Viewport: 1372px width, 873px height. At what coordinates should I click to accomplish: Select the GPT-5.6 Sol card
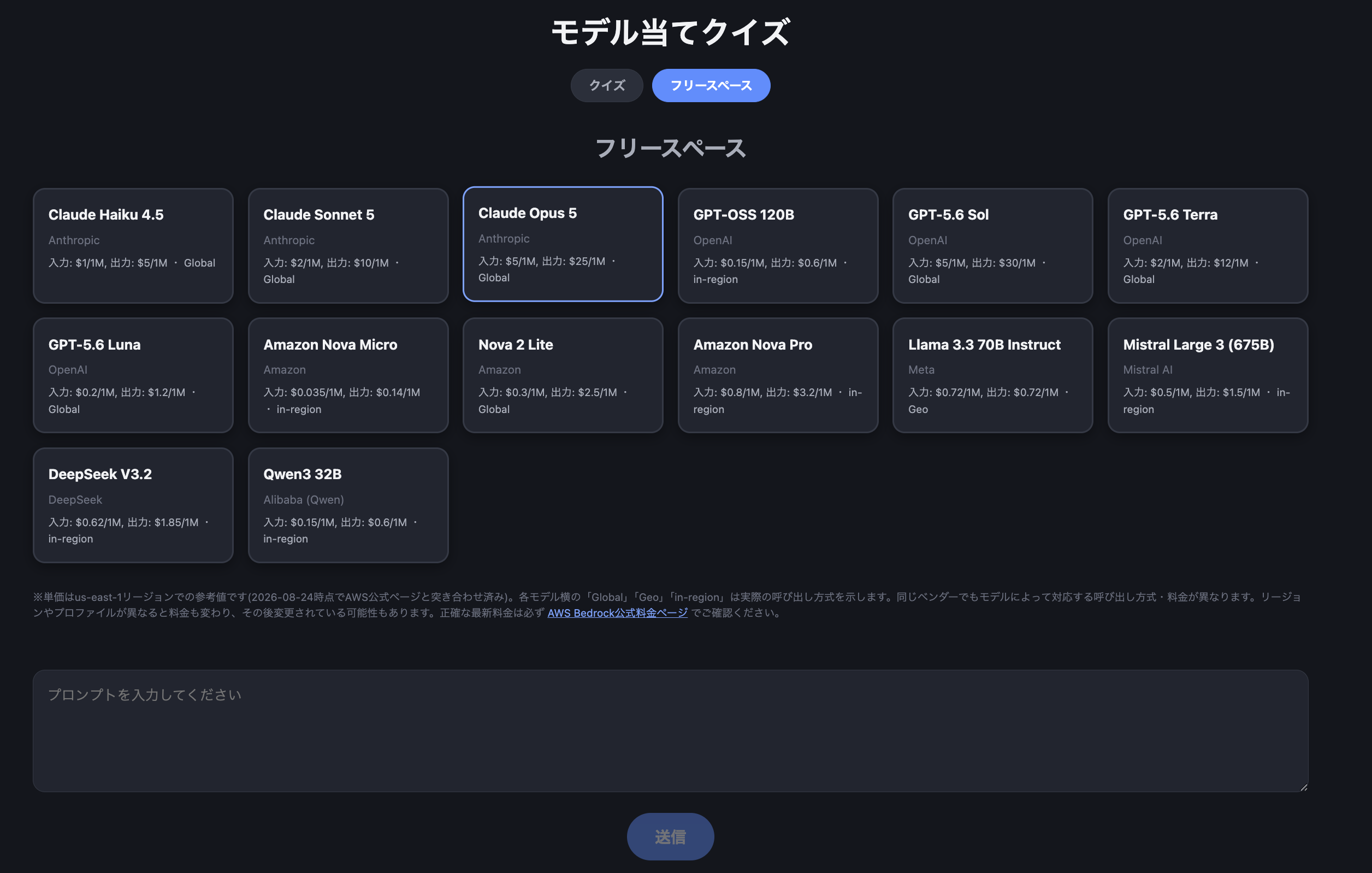pos(992,246)
